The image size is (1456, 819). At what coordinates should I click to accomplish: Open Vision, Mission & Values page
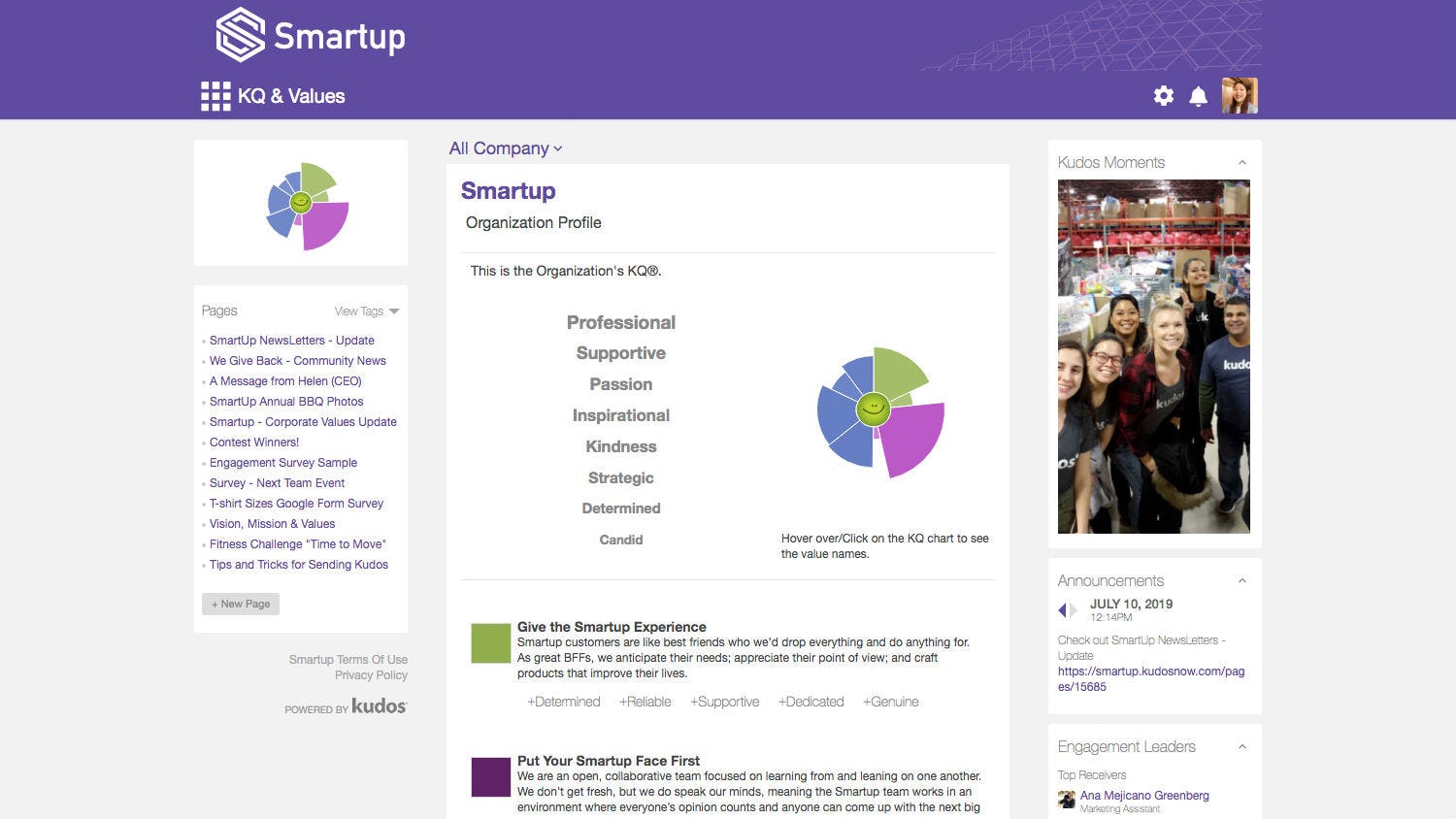point(273,524)
